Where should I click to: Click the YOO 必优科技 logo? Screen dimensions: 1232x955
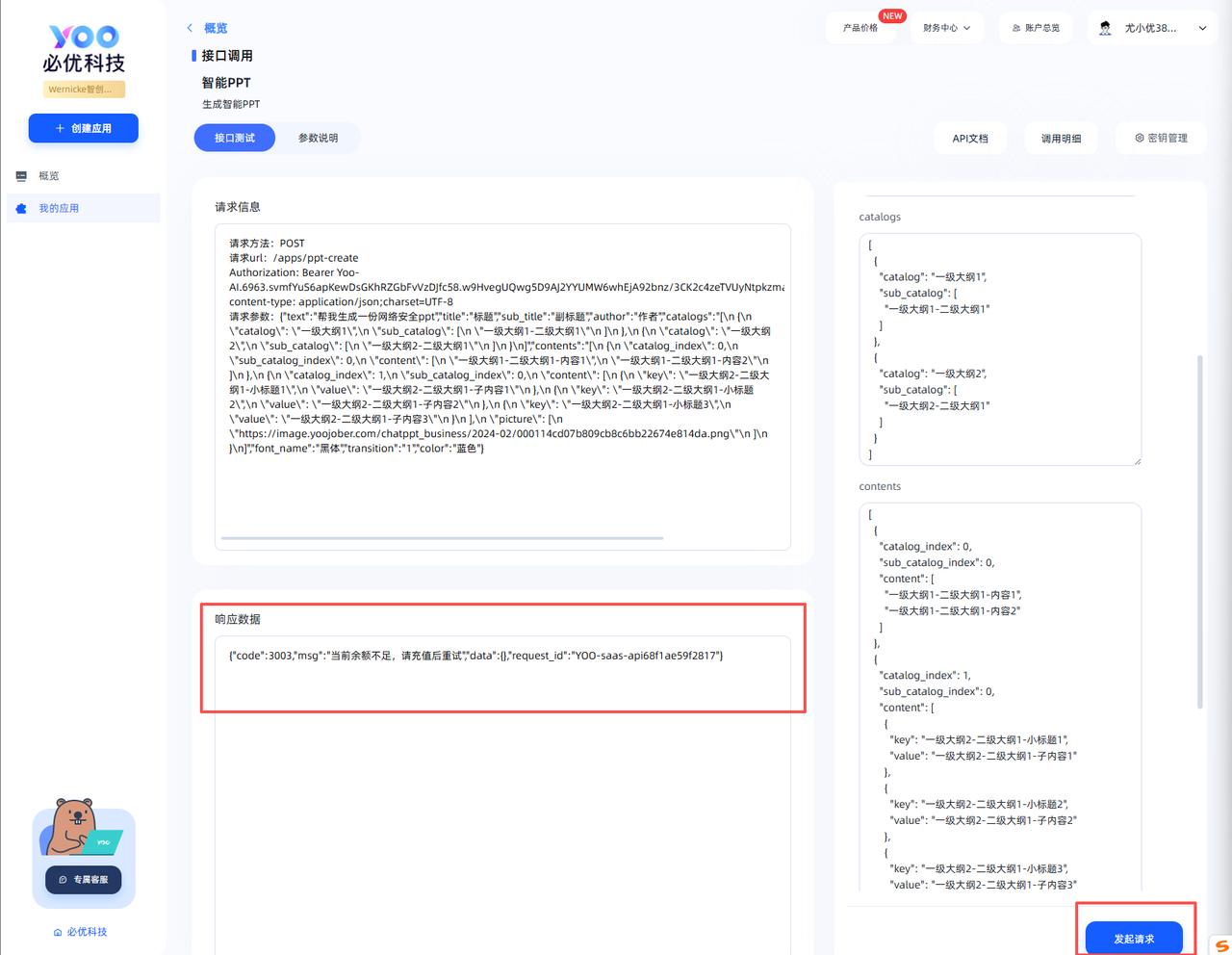(84, 49)
